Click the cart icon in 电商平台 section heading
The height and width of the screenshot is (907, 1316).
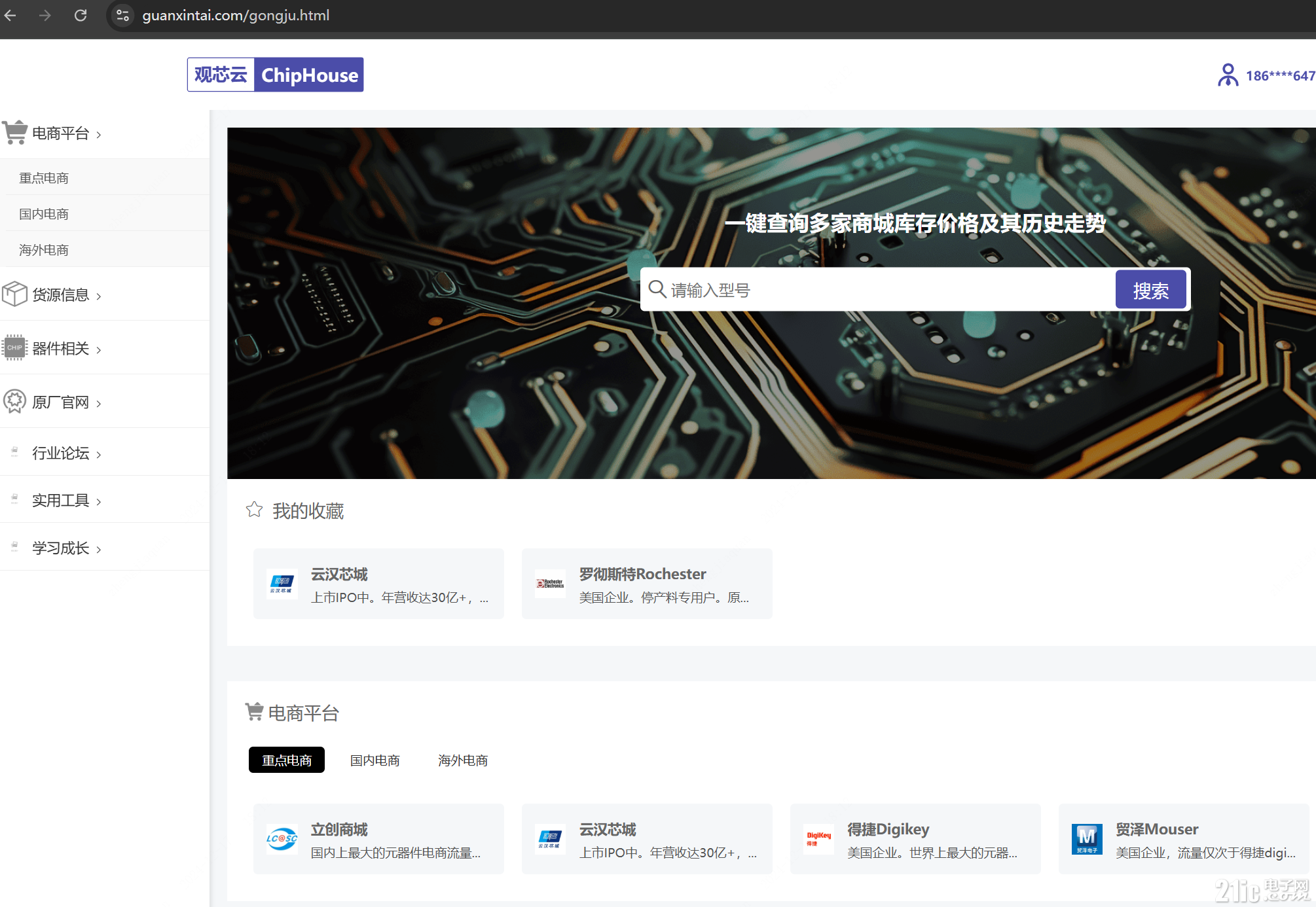tap(254, 711)
